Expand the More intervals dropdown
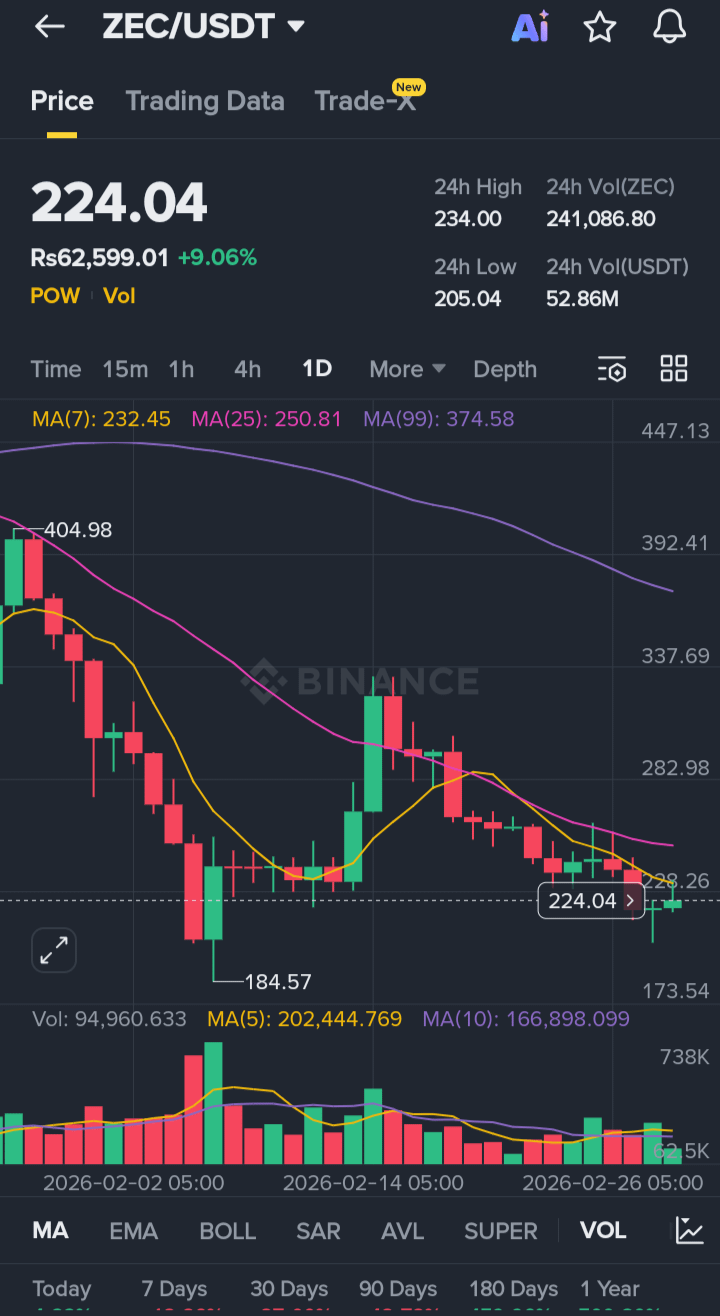Viewport: 720px width, 1316px height. 407,369
